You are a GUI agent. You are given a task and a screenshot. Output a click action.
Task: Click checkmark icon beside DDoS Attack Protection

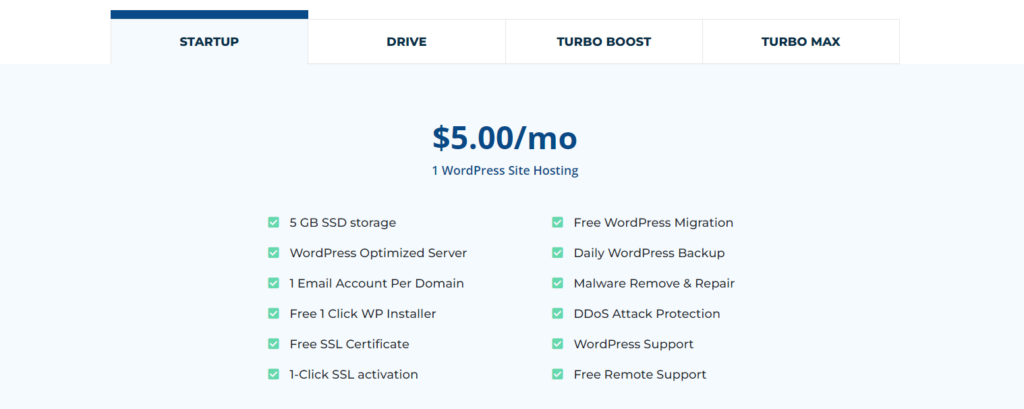point(557,314)
